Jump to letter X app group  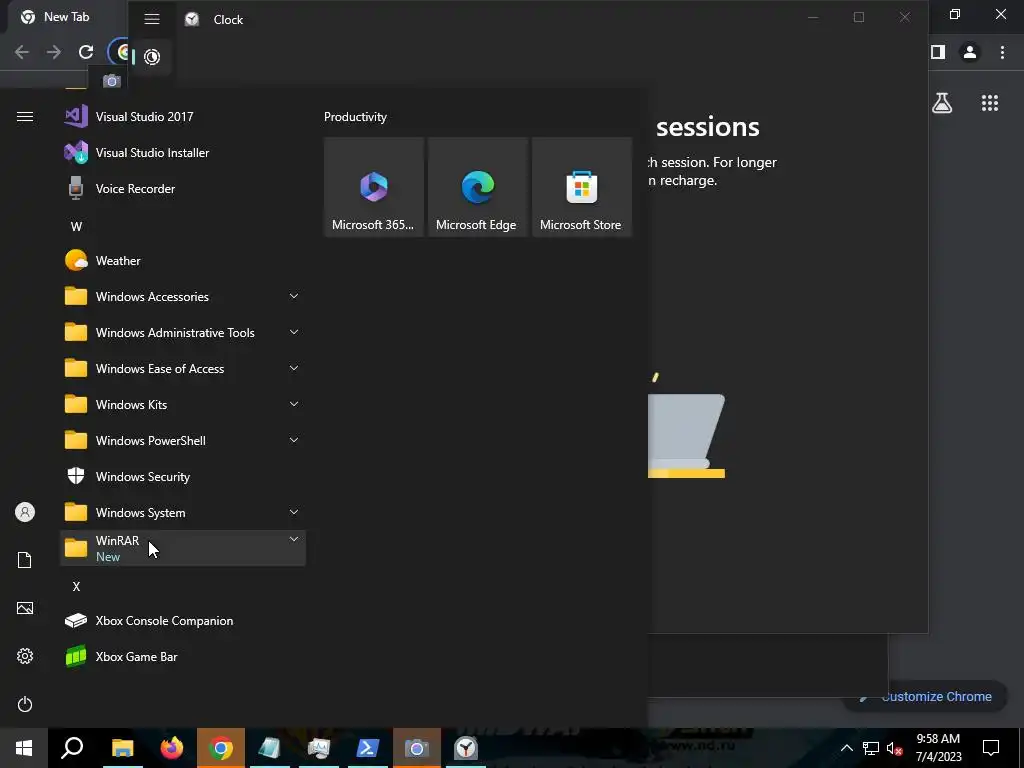click(x=76, y=586)
